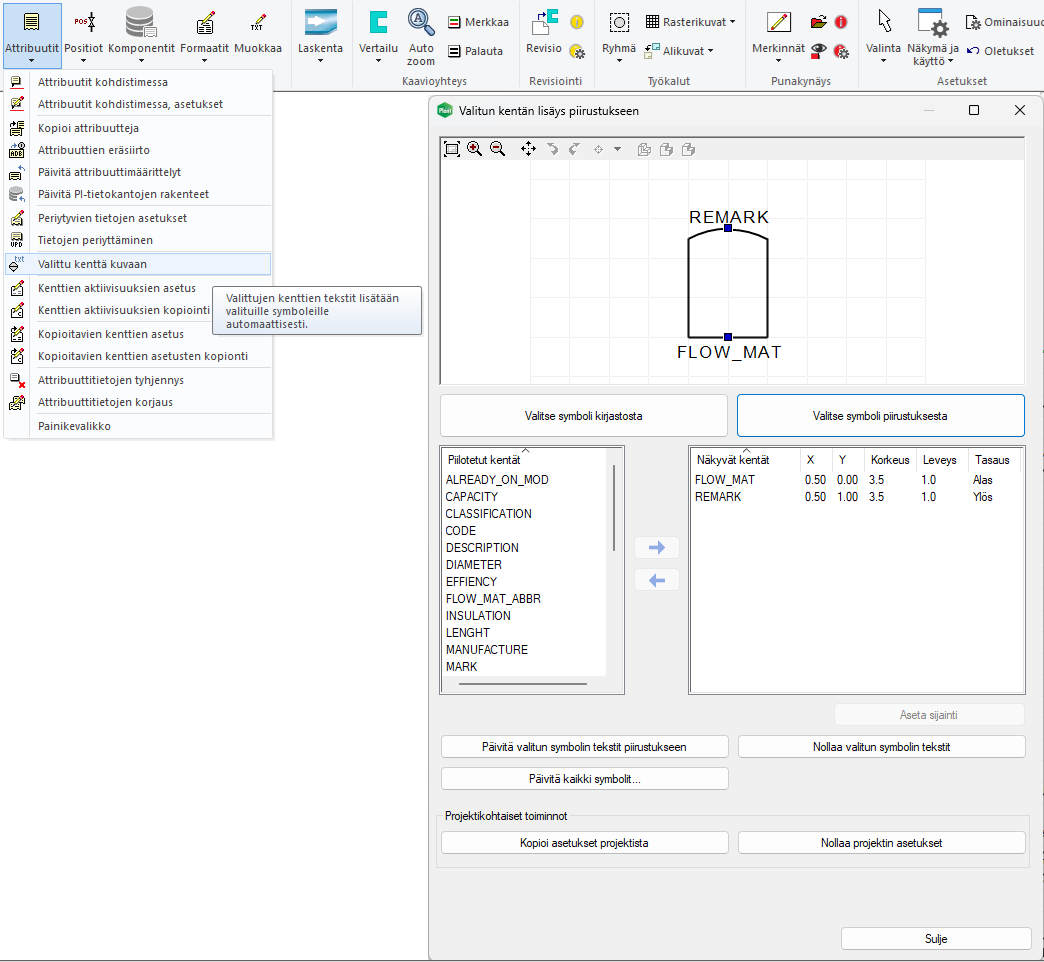Click the zoom out magnifier icon
Viewport: 1044px width, 962px height.
[x=497, y=149]
